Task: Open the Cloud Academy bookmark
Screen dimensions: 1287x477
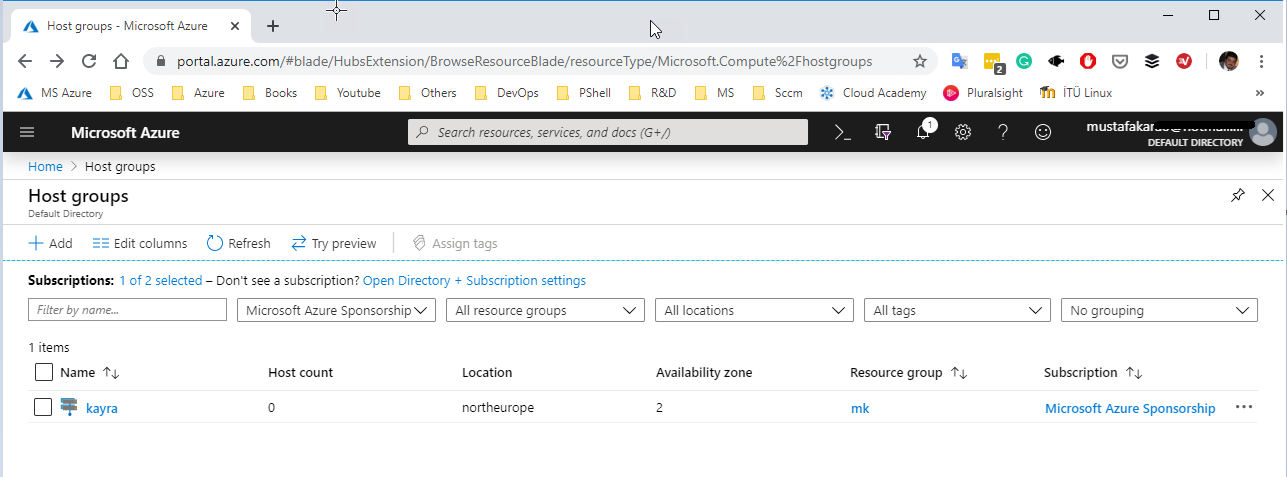Action: (873, 93)
